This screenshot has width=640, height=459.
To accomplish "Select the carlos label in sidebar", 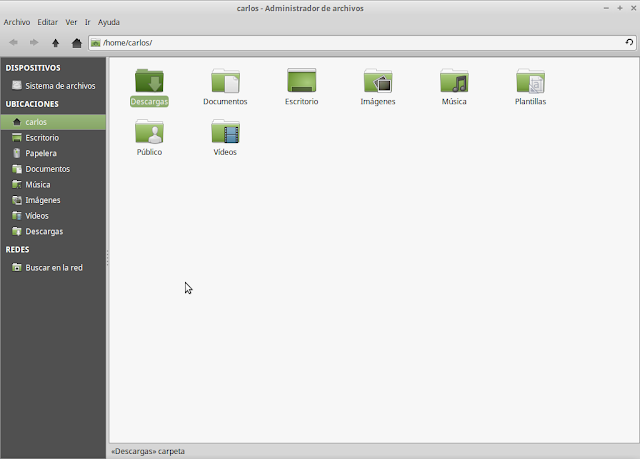I will 36,122.
